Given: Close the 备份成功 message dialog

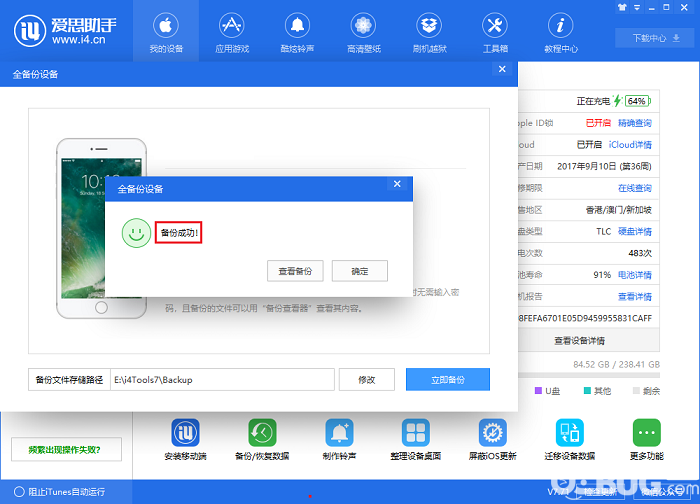Looking at the screenshot, I should click(397, 184).
